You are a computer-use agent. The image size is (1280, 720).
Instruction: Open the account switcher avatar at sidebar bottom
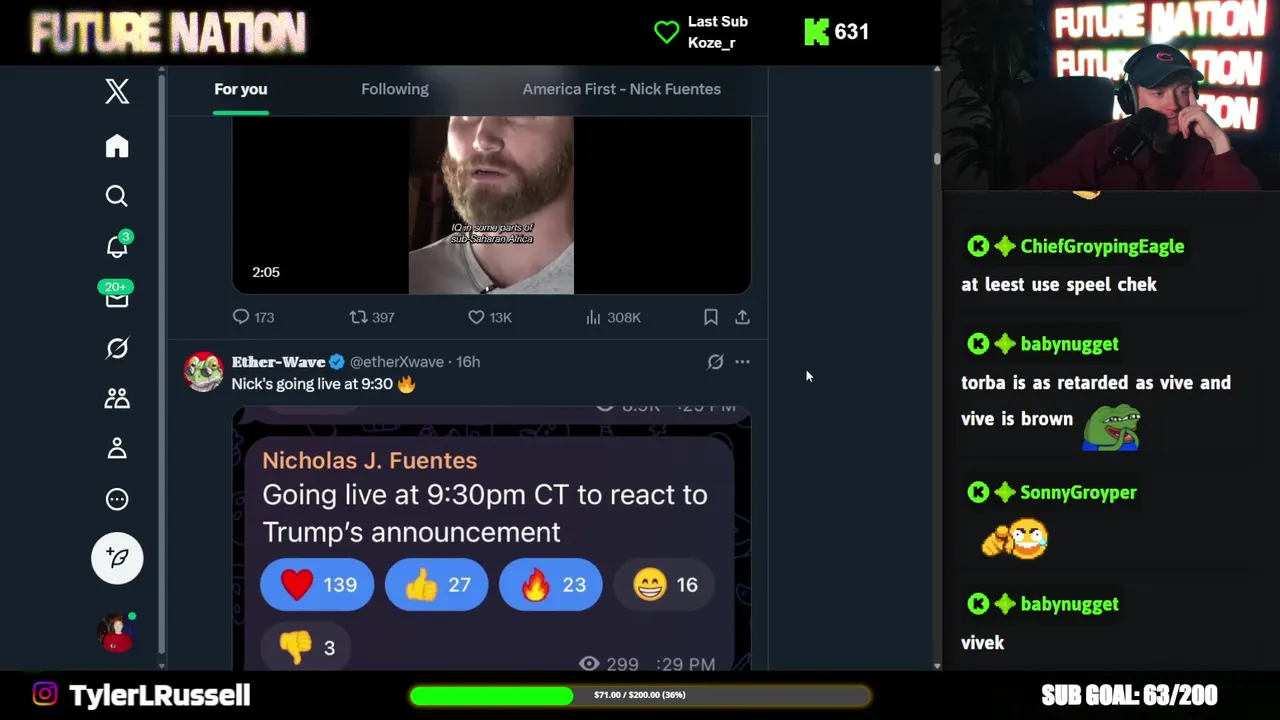click(117, 632)
